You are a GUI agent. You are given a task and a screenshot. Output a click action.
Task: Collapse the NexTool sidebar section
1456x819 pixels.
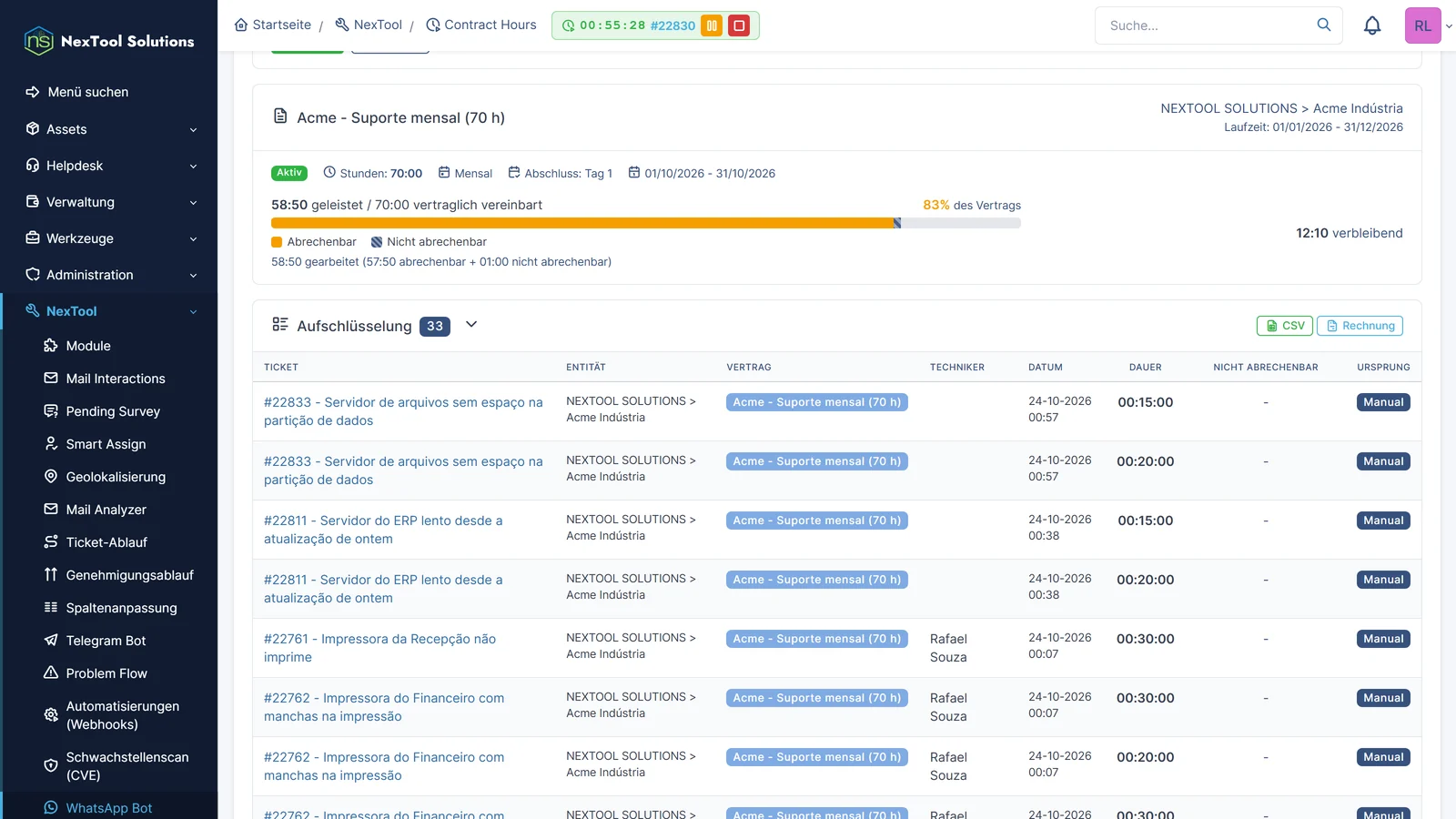[x=111, y=311]
